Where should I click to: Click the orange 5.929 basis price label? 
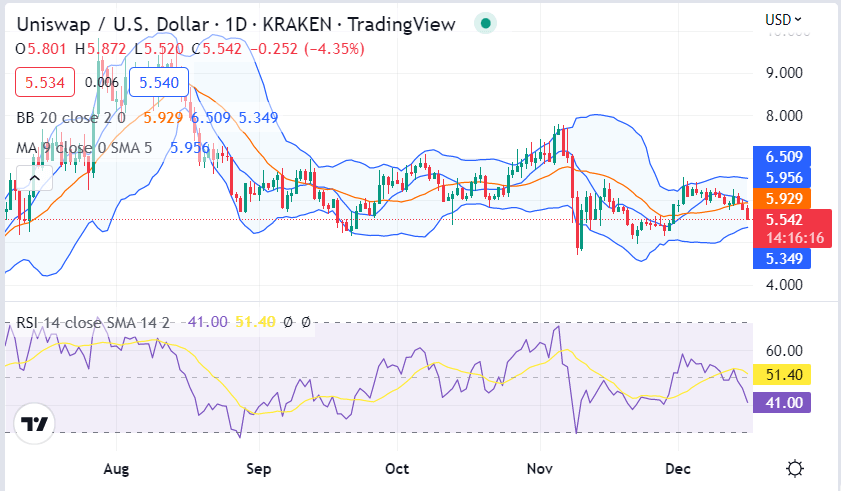pyautogui.click(x=782, y=199)
